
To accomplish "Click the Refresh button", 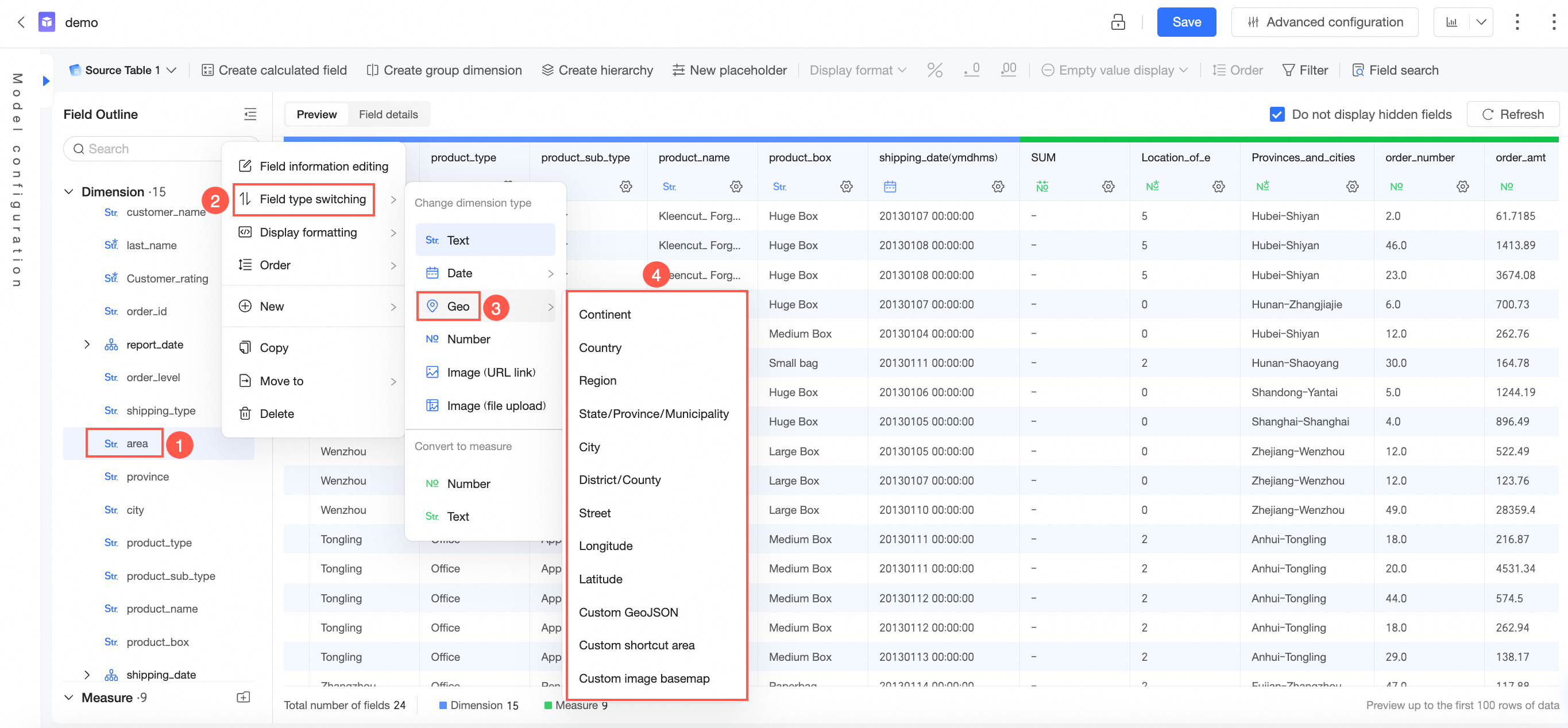I will [1513, 114].
